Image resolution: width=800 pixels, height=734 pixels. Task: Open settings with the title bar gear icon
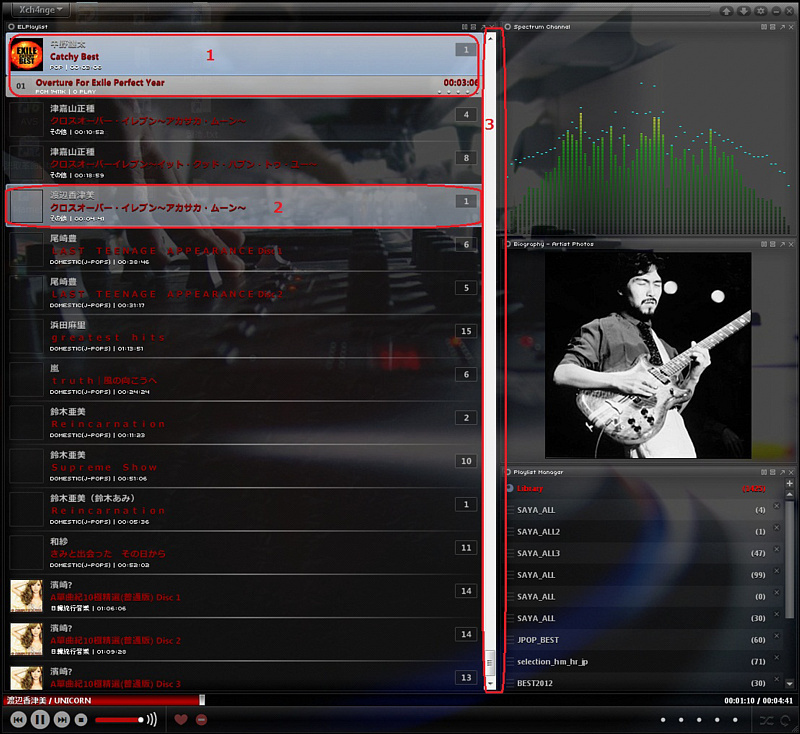click(760, 11)
